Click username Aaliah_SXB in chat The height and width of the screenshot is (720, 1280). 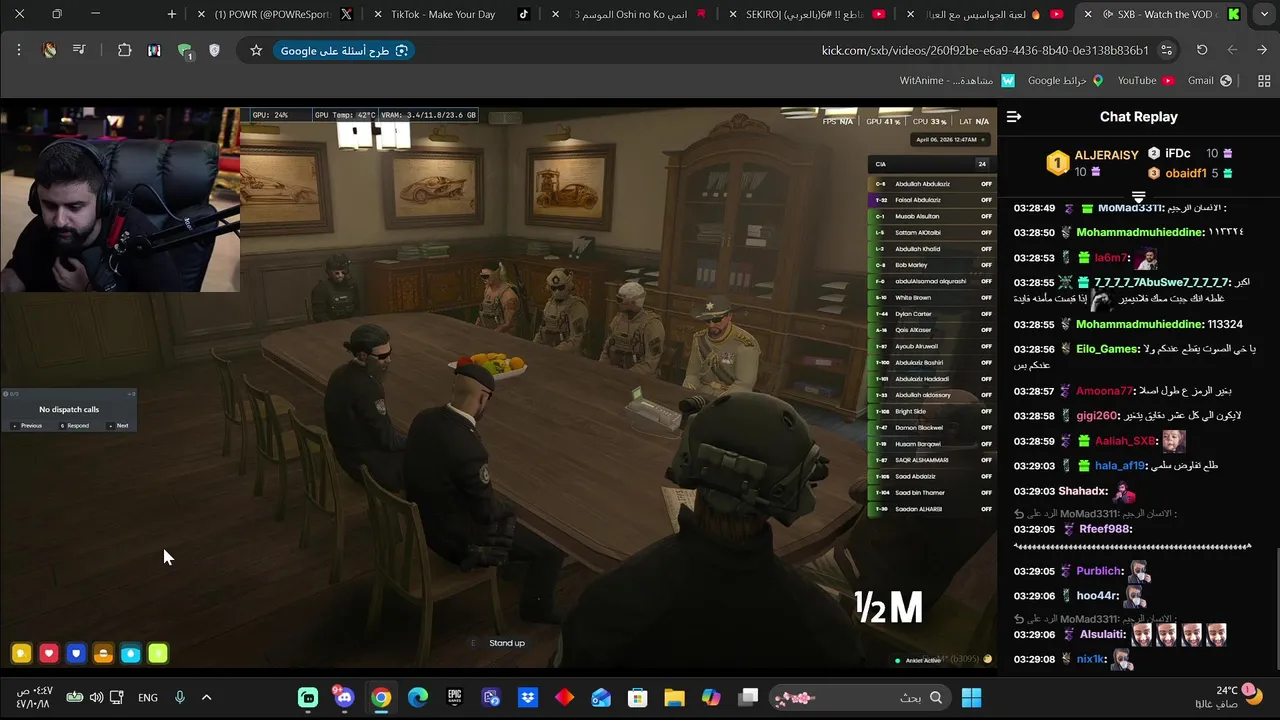(1125, 441)
